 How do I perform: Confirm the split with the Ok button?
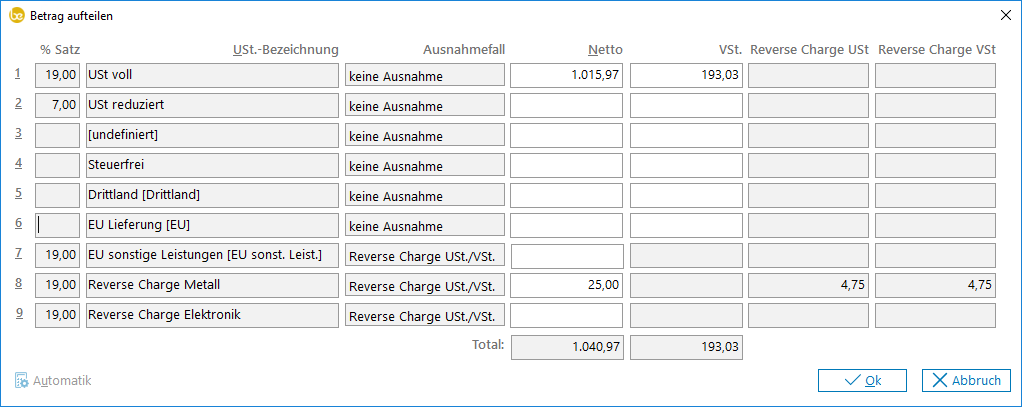click(x=862, y=380)
